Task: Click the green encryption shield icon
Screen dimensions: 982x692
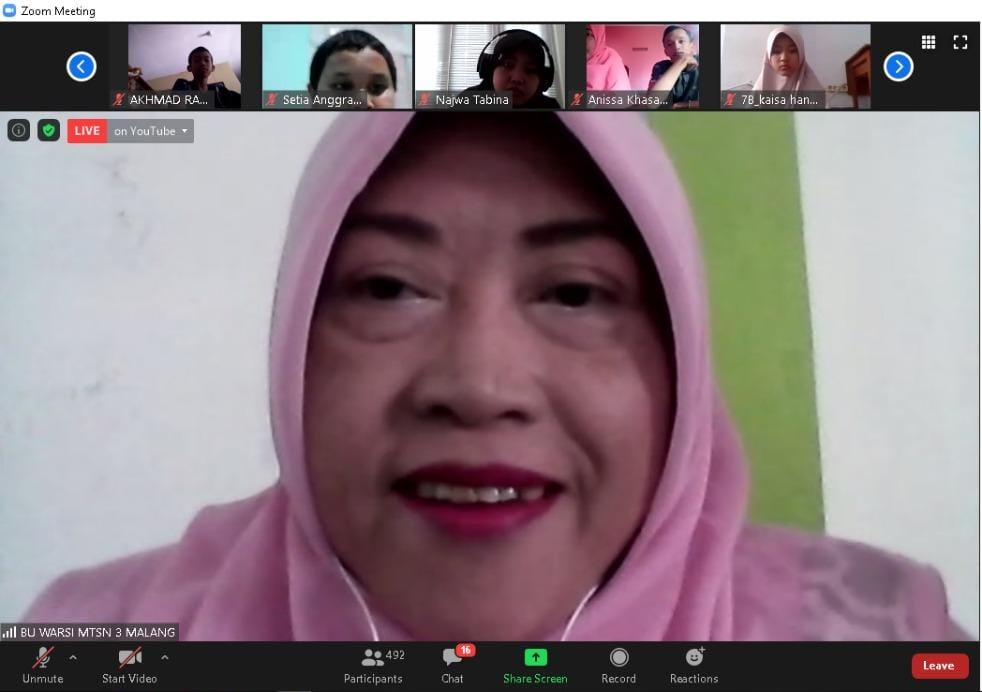Action: pyautogui.click(x=49, y=130)
